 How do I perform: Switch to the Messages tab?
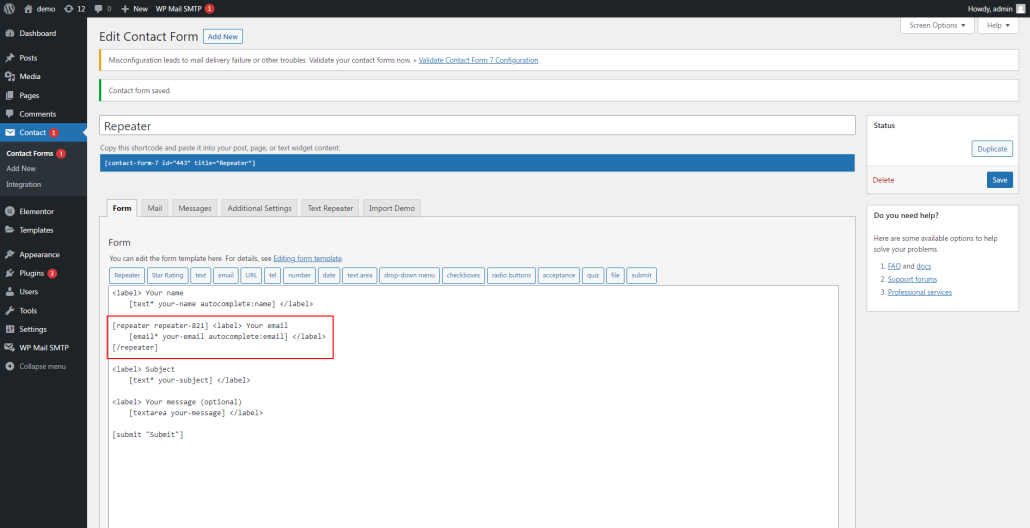tap(195, 208)
